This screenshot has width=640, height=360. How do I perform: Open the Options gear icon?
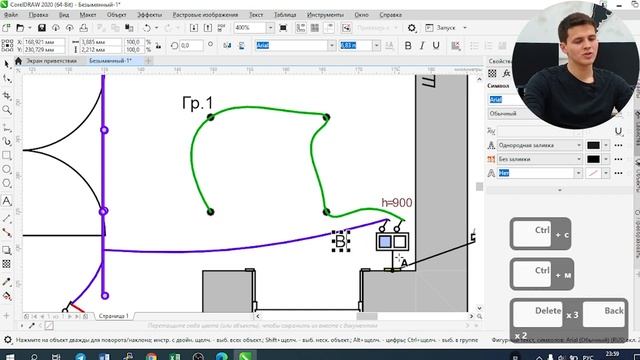tap(412, 28)
